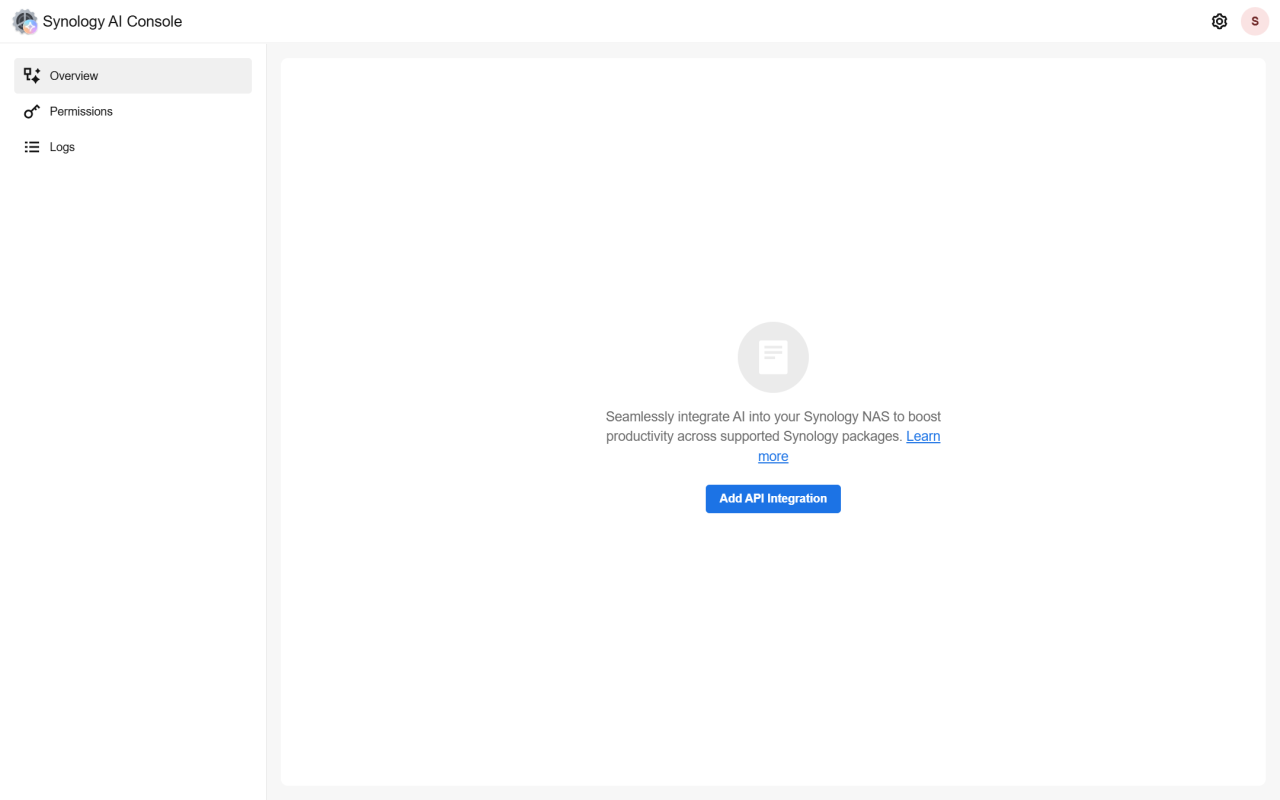The width and height of the screenshot is (1280, 800).
Task: Click the "Seamlessly integrate AI" description text
Action: (680, 416)
